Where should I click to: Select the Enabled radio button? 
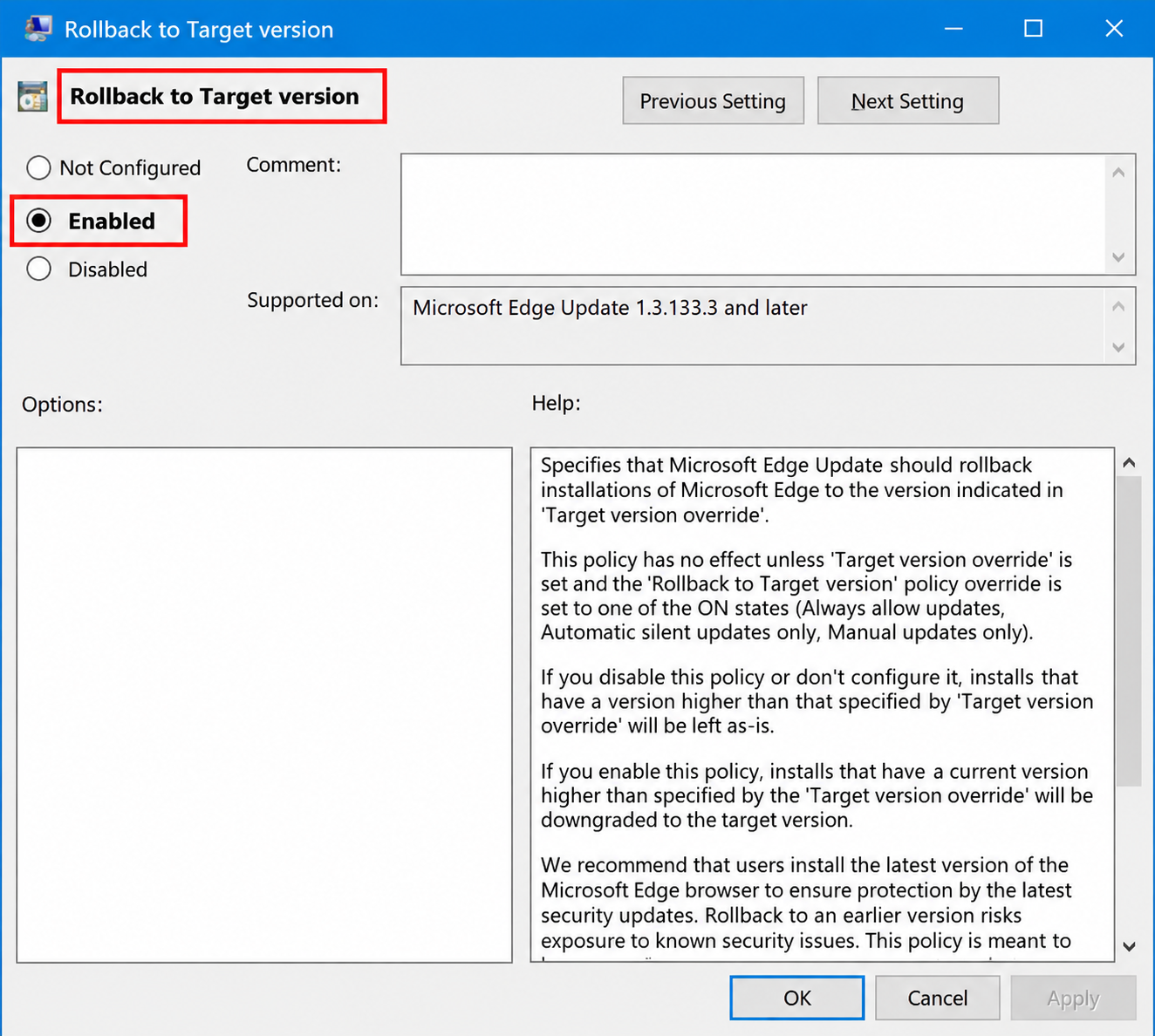[38, 221]
